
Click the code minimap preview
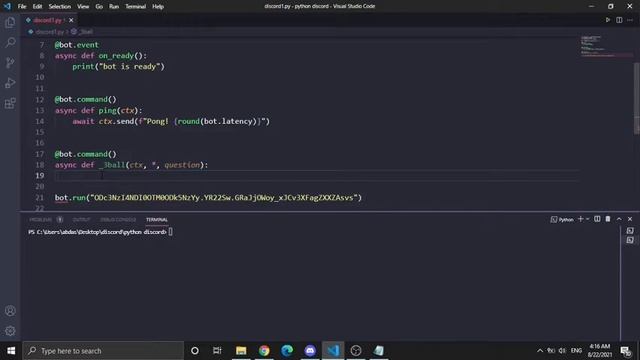point(606,47)
